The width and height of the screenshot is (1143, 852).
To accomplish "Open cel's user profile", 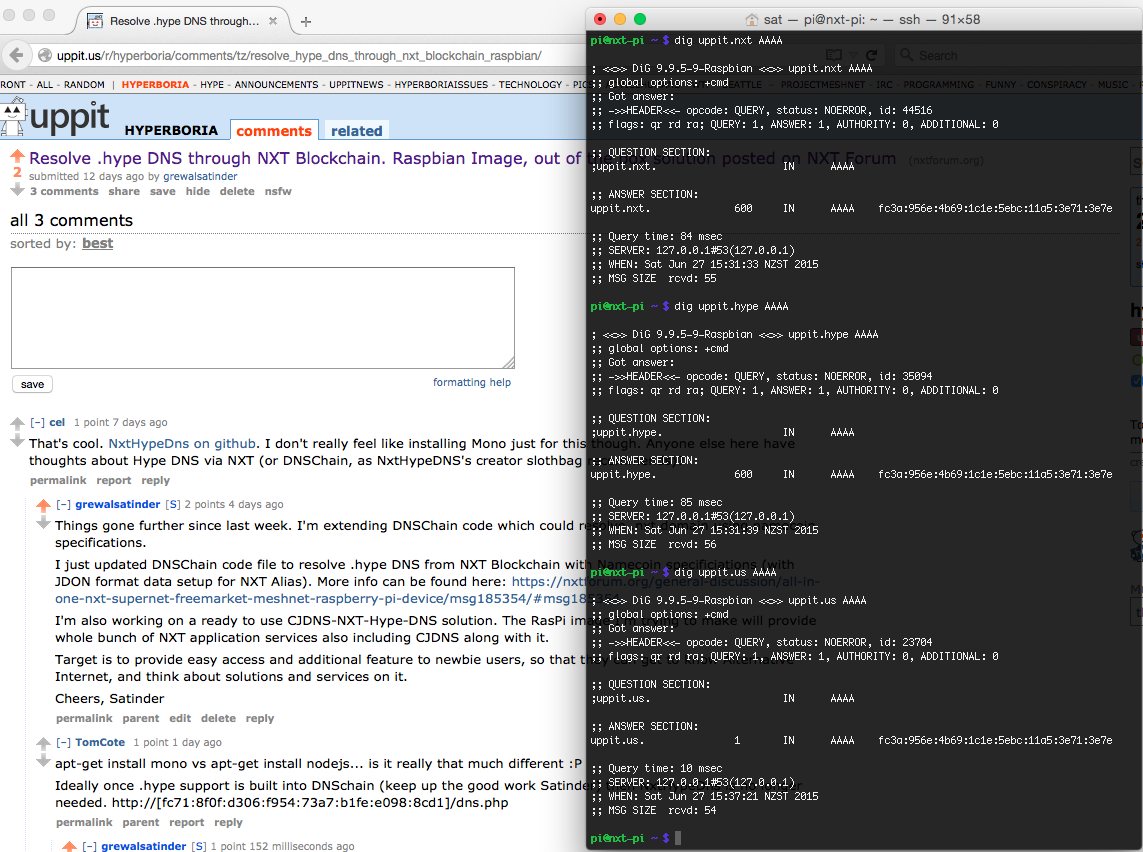I will click(x=58, y=422).
